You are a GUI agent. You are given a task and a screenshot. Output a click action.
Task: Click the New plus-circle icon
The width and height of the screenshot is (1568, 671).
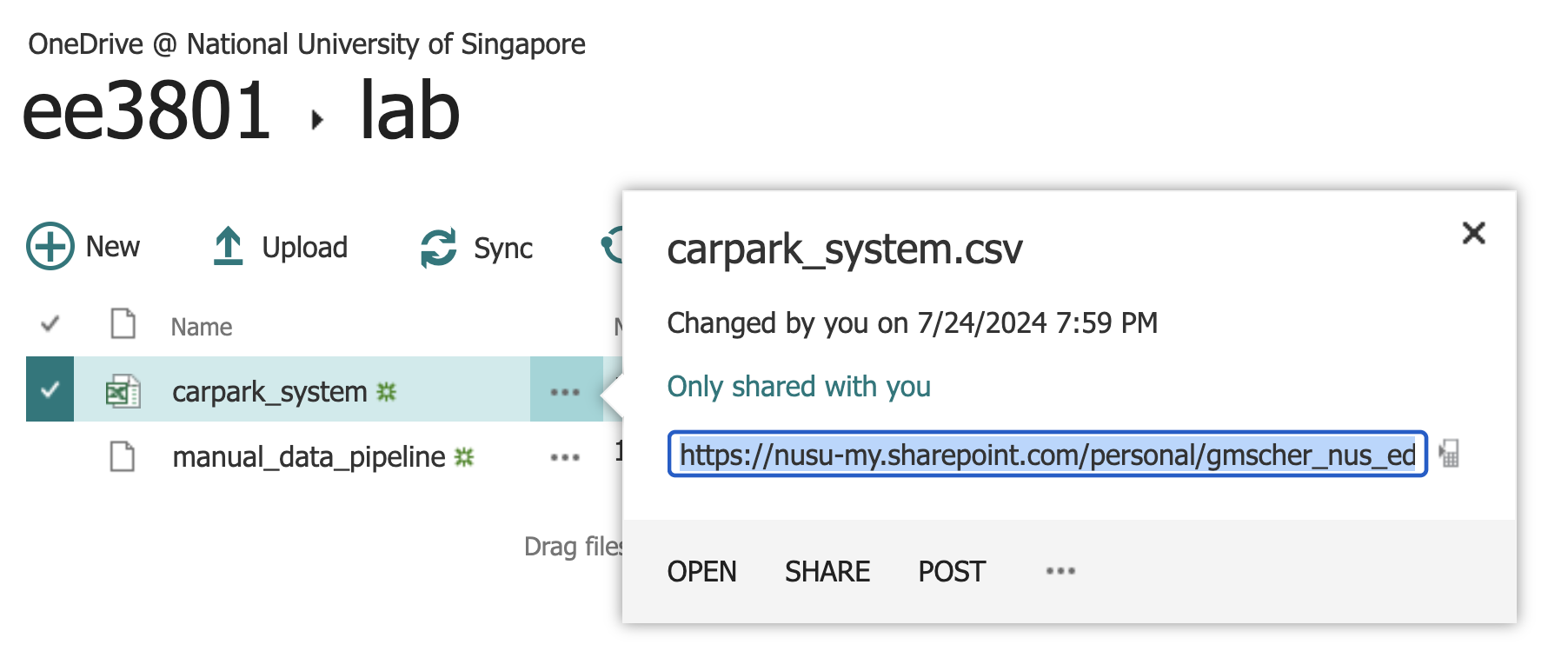[x=50, y=247]
